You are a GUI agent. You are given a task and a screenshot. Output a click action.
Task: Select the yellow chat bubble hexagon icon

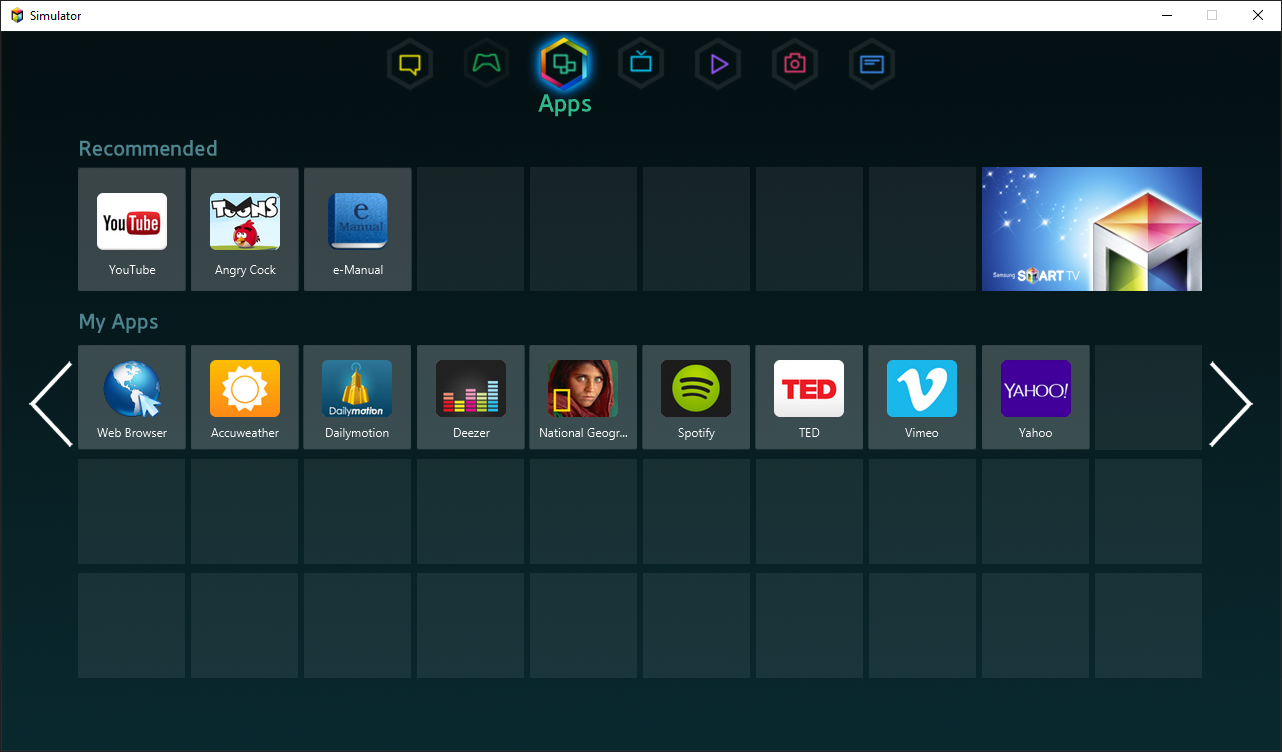410,65
